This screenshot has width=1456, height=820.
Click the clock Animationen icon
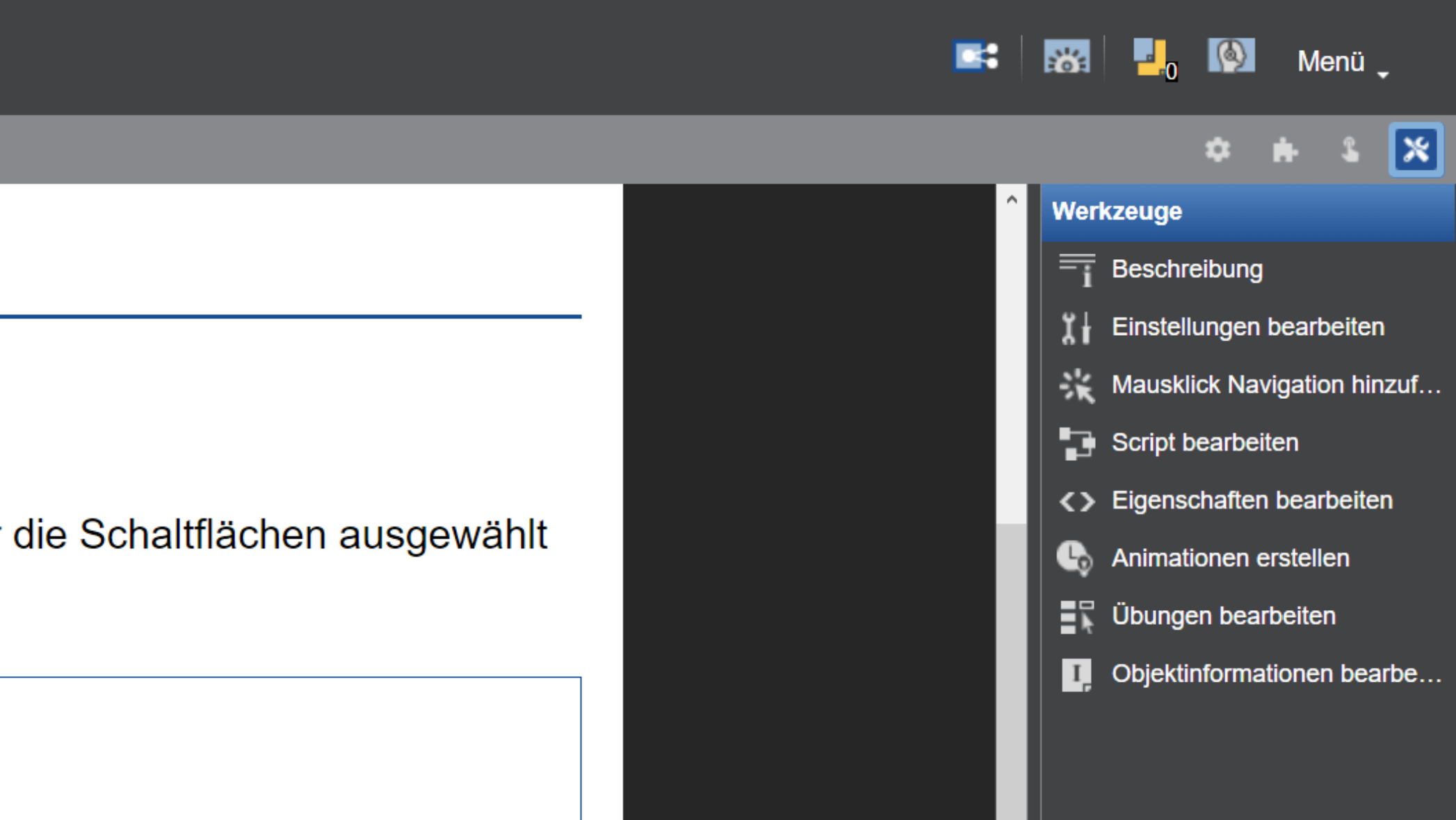pos(1075,558)
